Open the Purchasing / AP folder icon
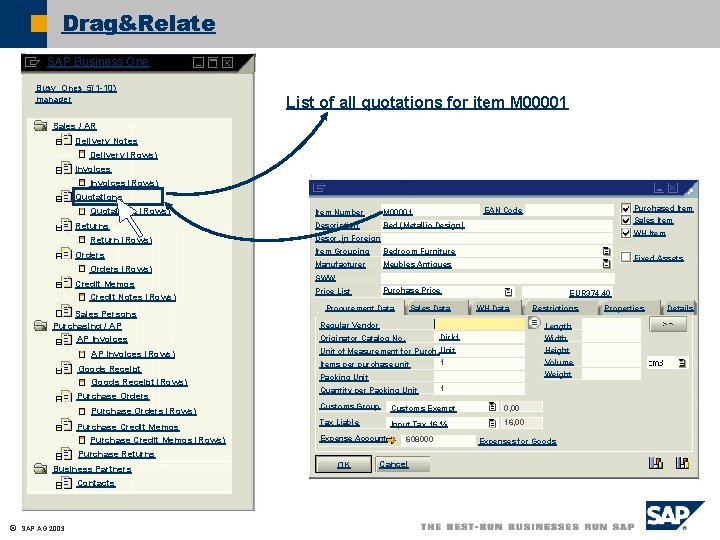Screen dimensions: 720x540 click(40, 326)
